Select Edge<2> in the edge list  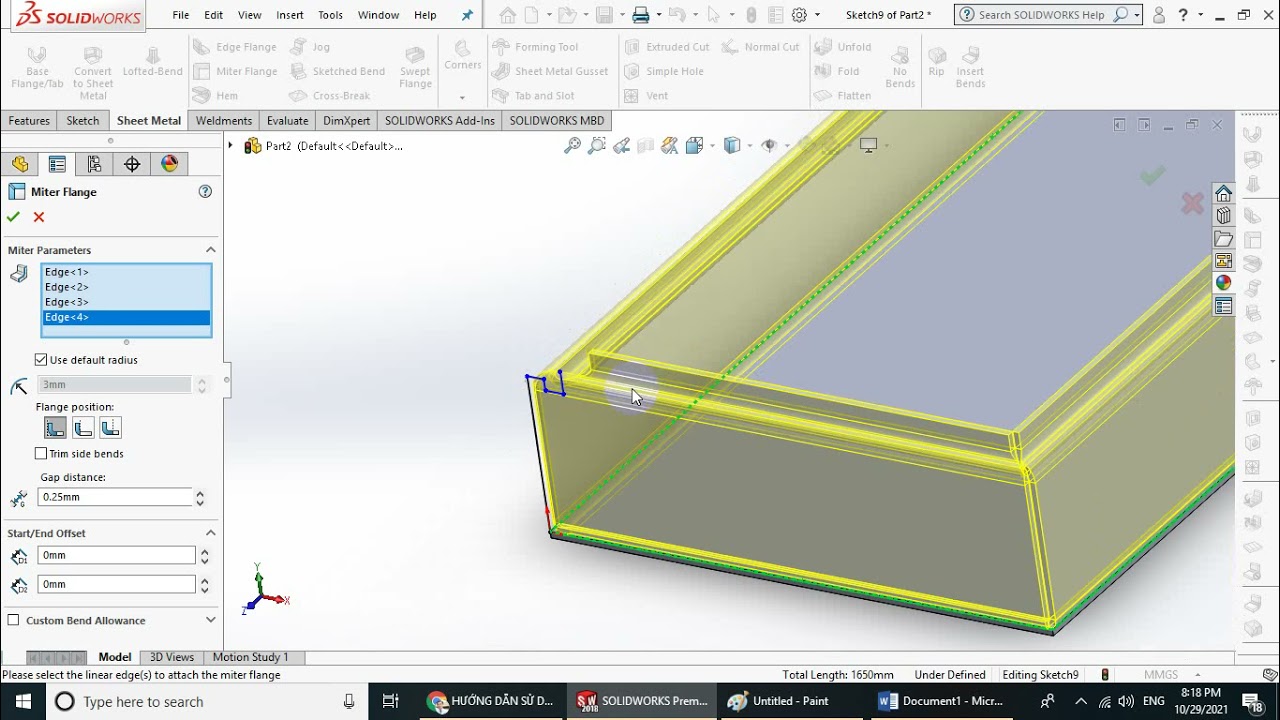[126, 287]
